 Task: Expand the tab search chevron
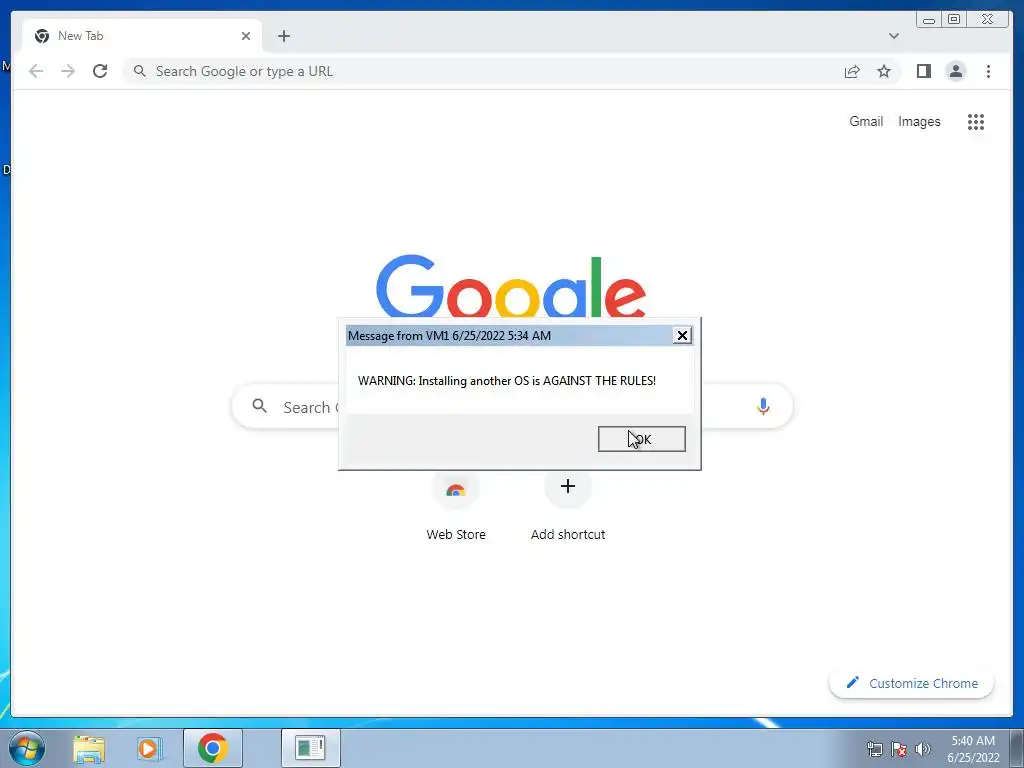pyautogui.click(x=893, y=36)
